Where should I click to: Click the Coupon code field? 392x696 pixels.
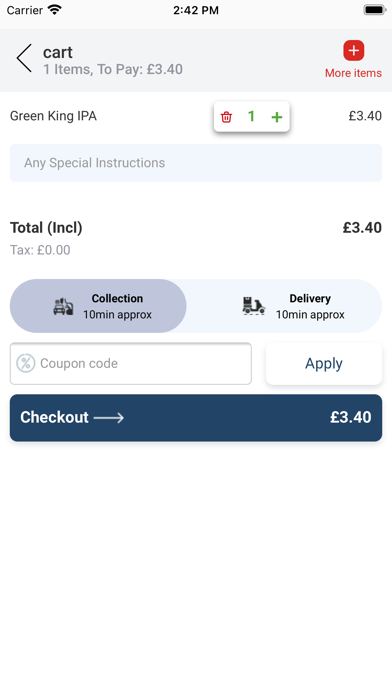coord(131,364)
